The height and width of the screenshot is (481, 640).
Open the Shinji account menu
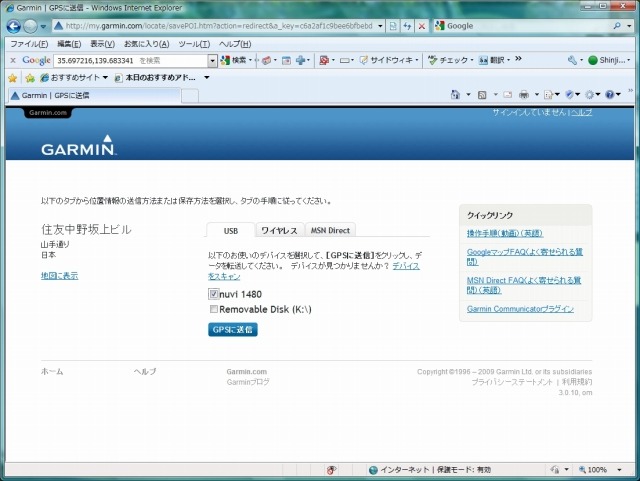point(609,60)
